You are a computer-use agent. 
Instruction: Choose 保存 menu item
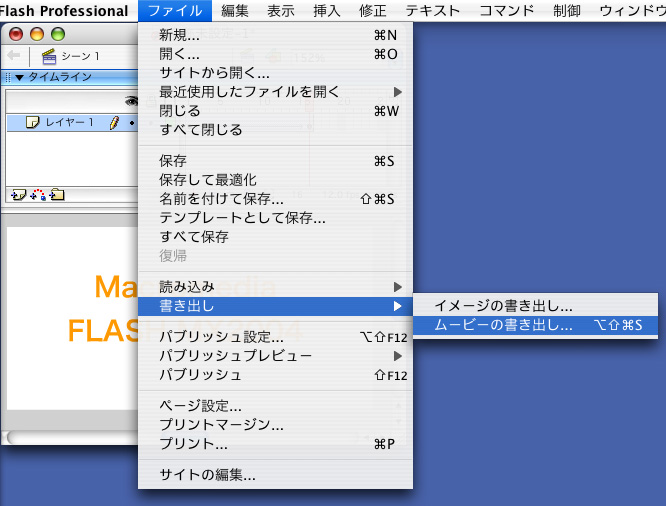275,161
